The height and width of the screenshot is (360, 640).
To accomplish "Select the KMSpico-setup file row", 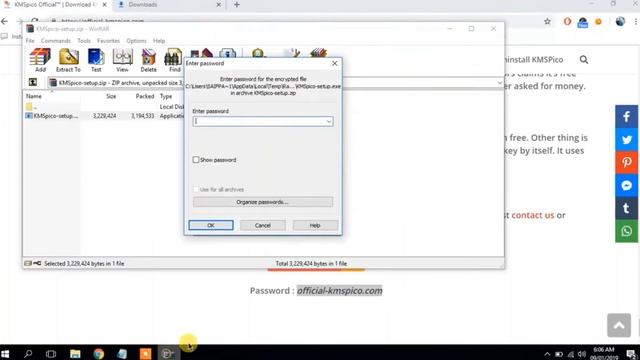I will pos(104,116).
